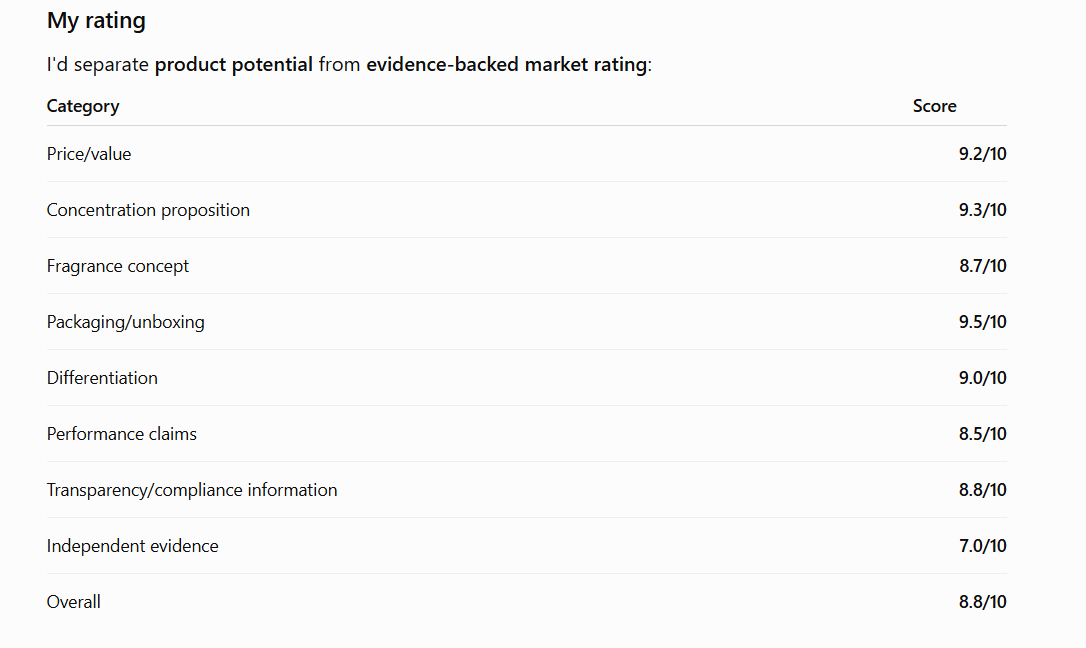This screenshot has width=1086, height=648.
Task: Select the Score column header
Action: (x=934, y=106)
